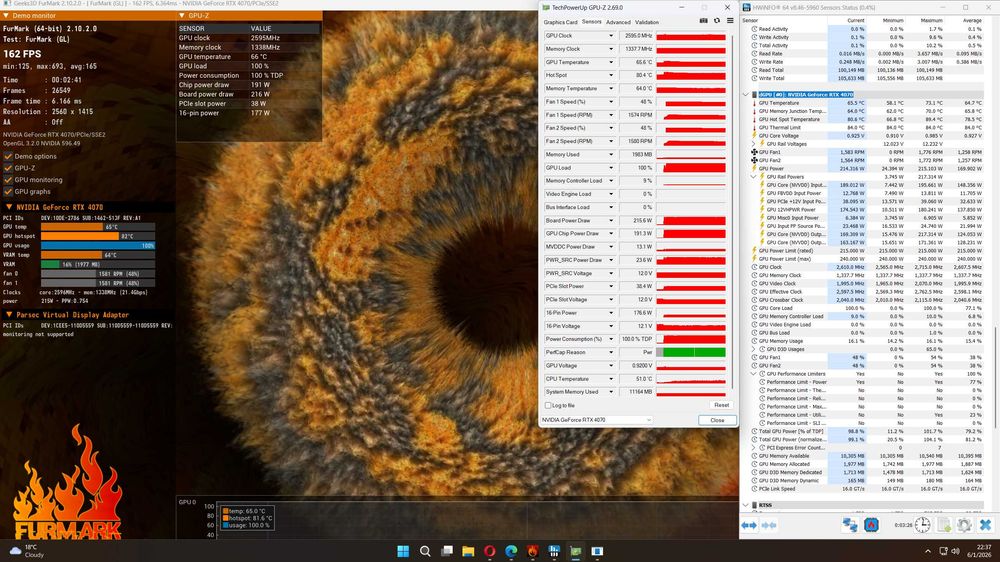Viewport: 1000px width, 562px height.
Task: Open Opera browser from taskbar
Action: pyautogui.click(x=490, y=551)
